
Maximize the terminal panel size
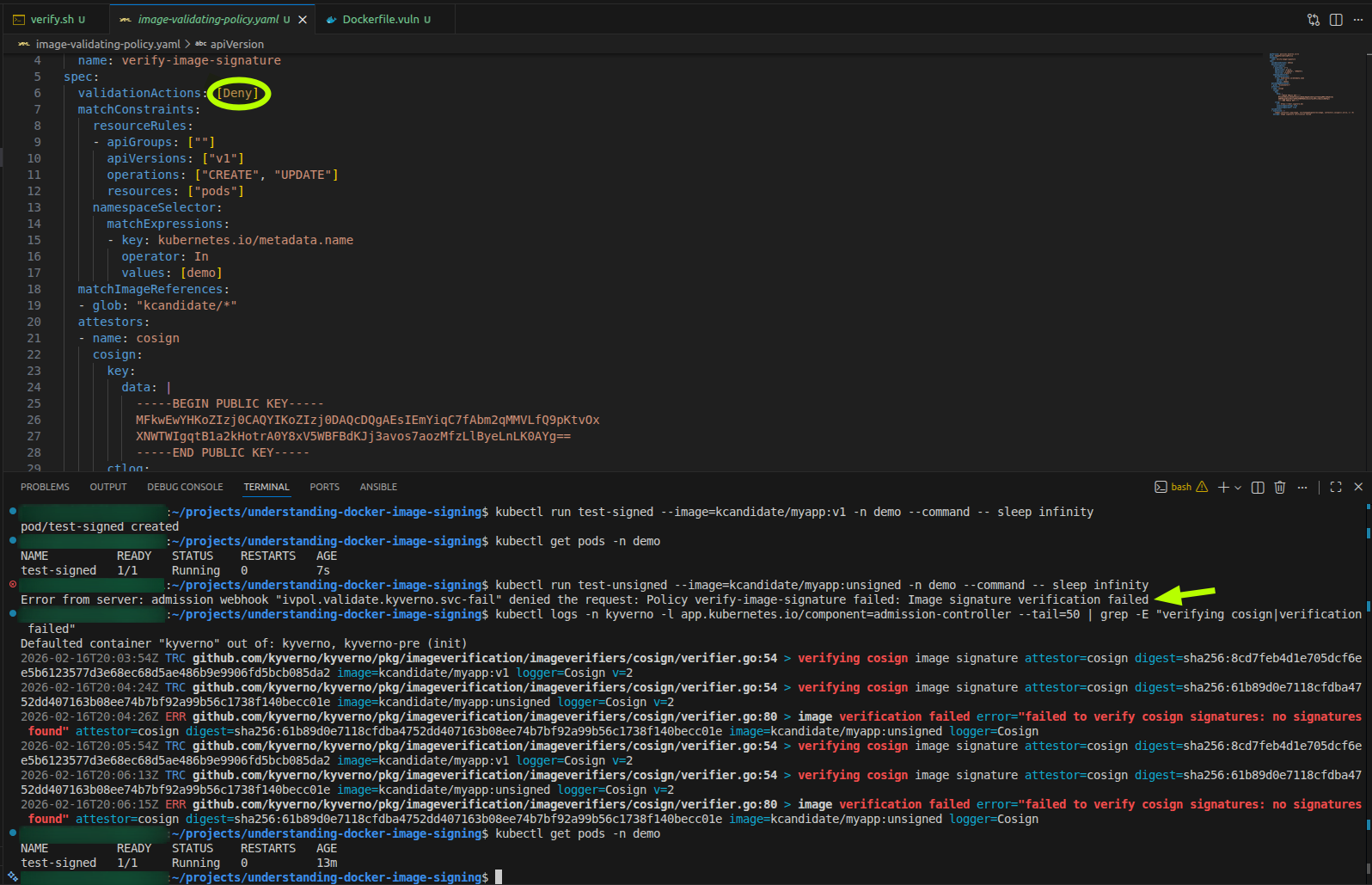tap(1336, 487)
